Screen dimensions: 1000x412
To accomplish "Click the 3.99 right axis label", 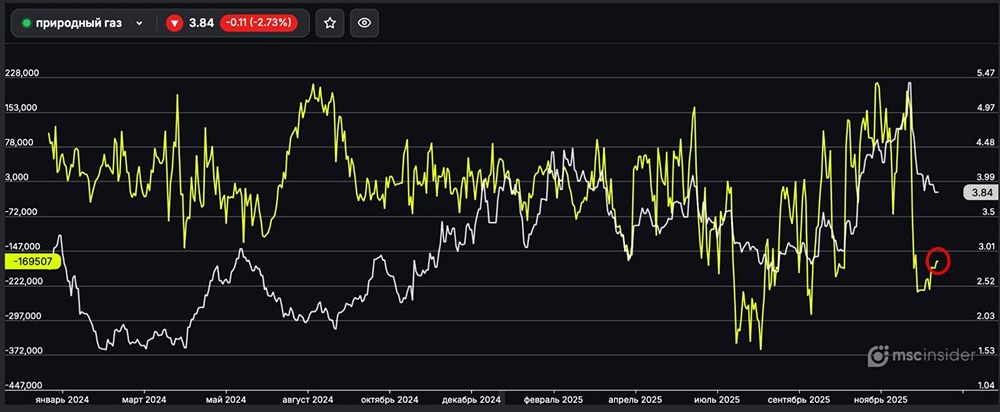I will click(x=985, y=177).
